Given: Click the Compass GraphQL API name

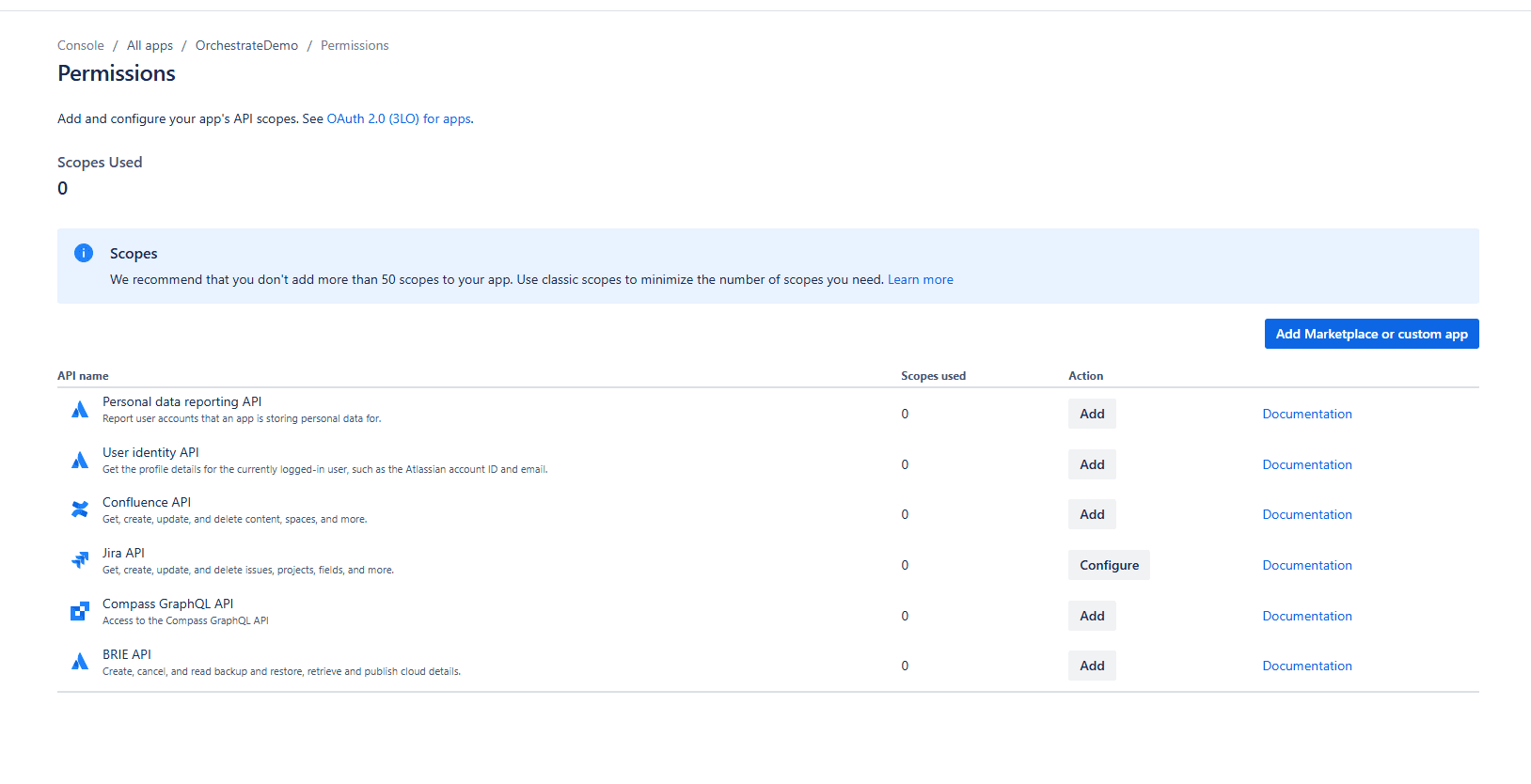Looking at the screenshot, I should pyautogui.click(x=167, y=604).
